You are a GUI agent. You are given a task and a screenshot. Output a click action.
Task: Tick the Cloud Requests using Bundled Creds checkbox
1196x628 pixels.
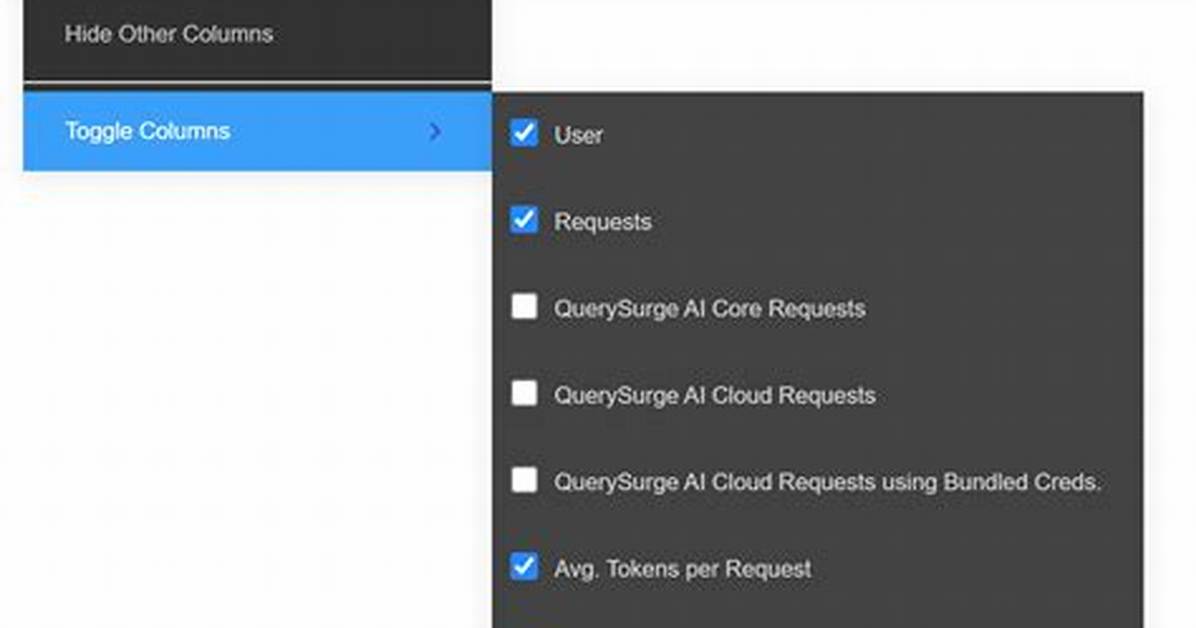(x=524, y=481)
